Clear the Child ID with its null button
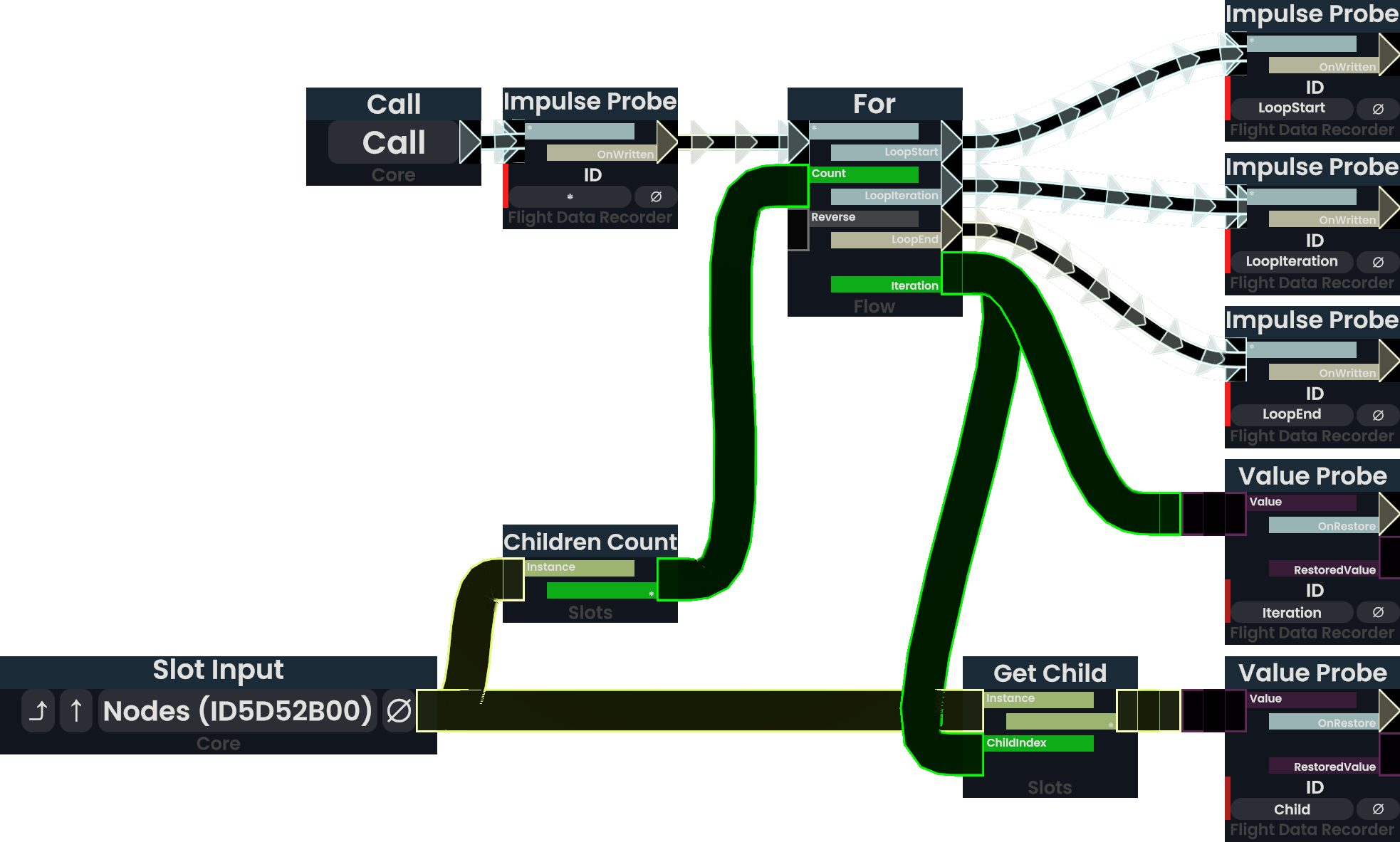The width and height of the screenshot is (1400, 842). [x=1378, y=809]
